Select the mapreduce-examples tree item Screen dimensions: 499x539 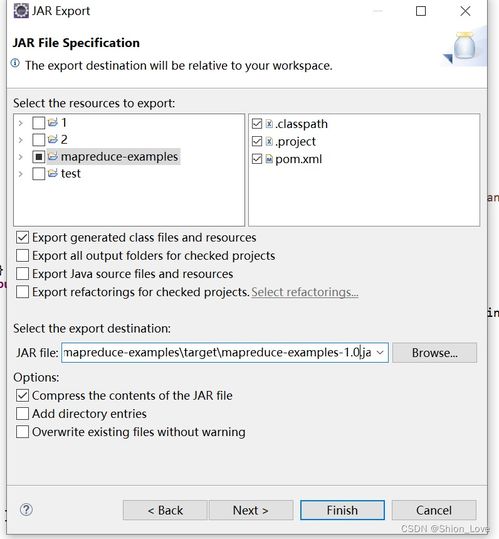click(119, 157)
